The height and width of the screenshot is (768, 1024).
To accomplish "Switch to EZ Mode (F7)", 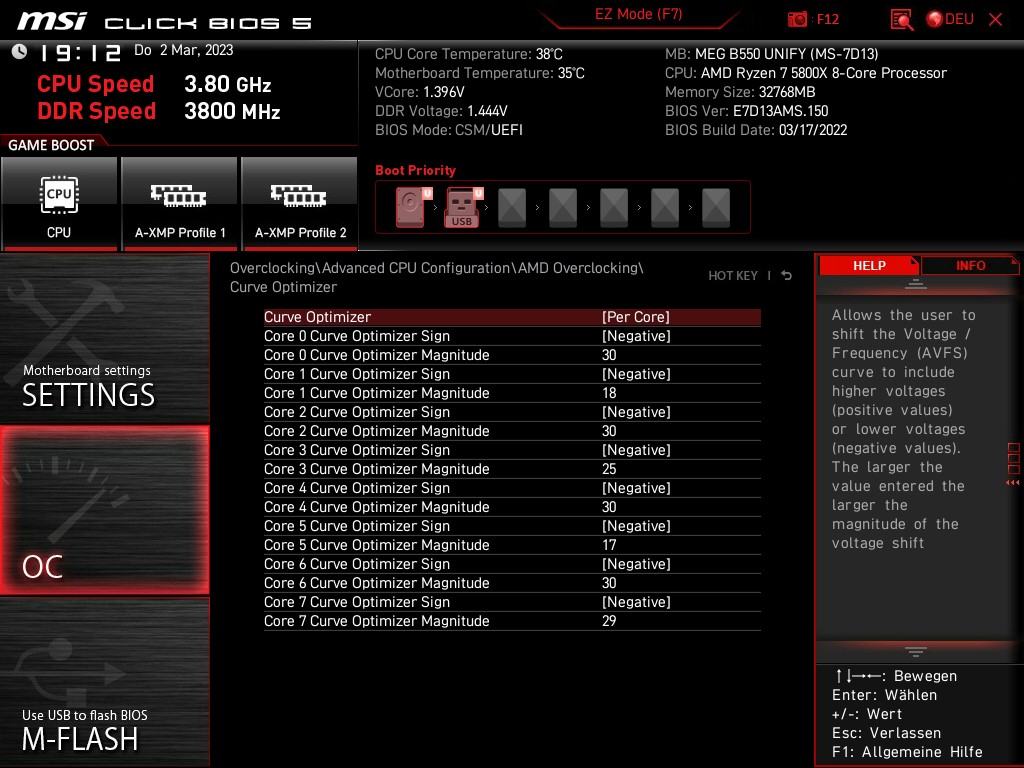I will (638, 14).
